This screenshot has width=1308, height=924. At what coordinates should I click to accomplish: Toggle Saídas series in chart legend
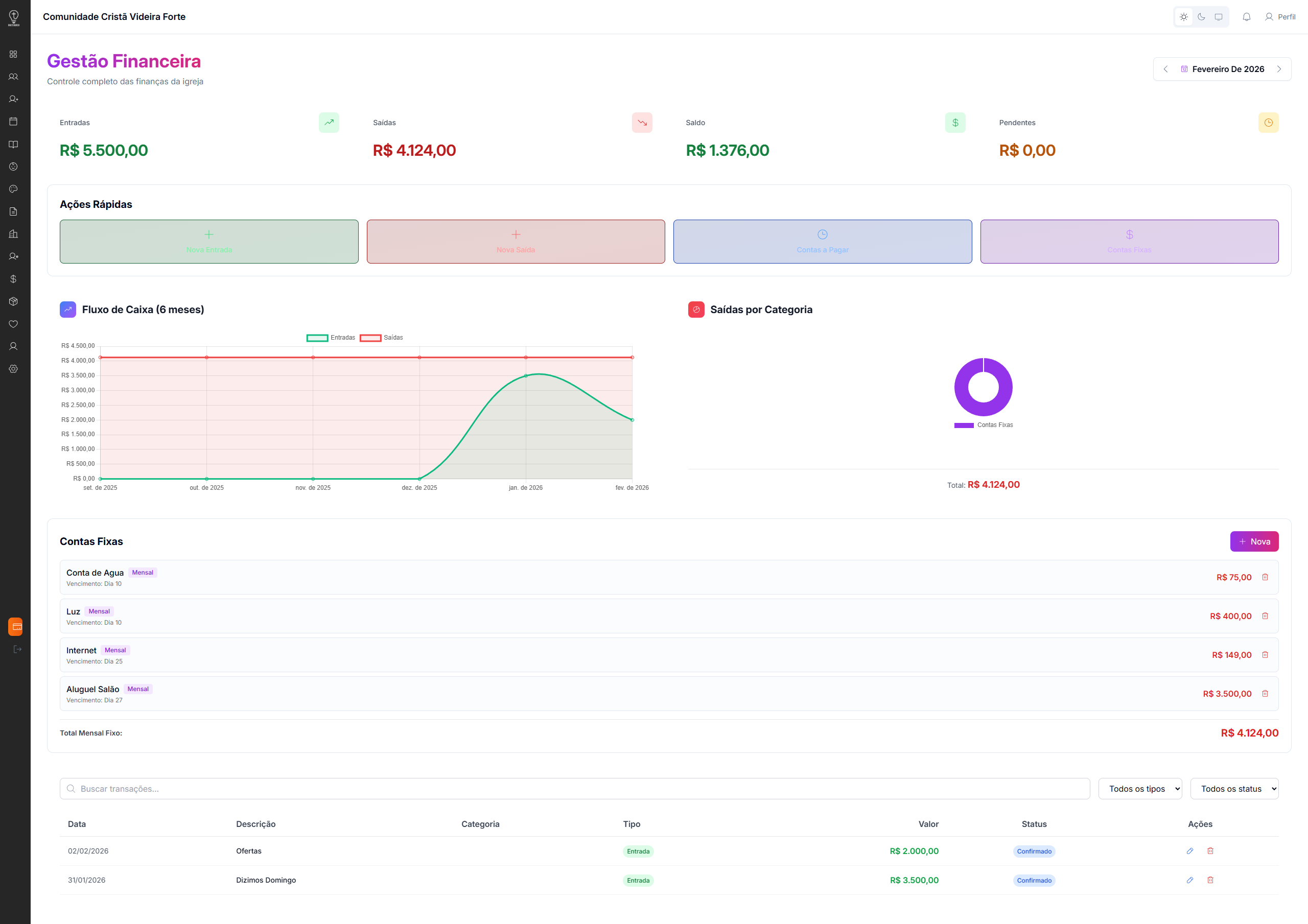coord(382,338)
